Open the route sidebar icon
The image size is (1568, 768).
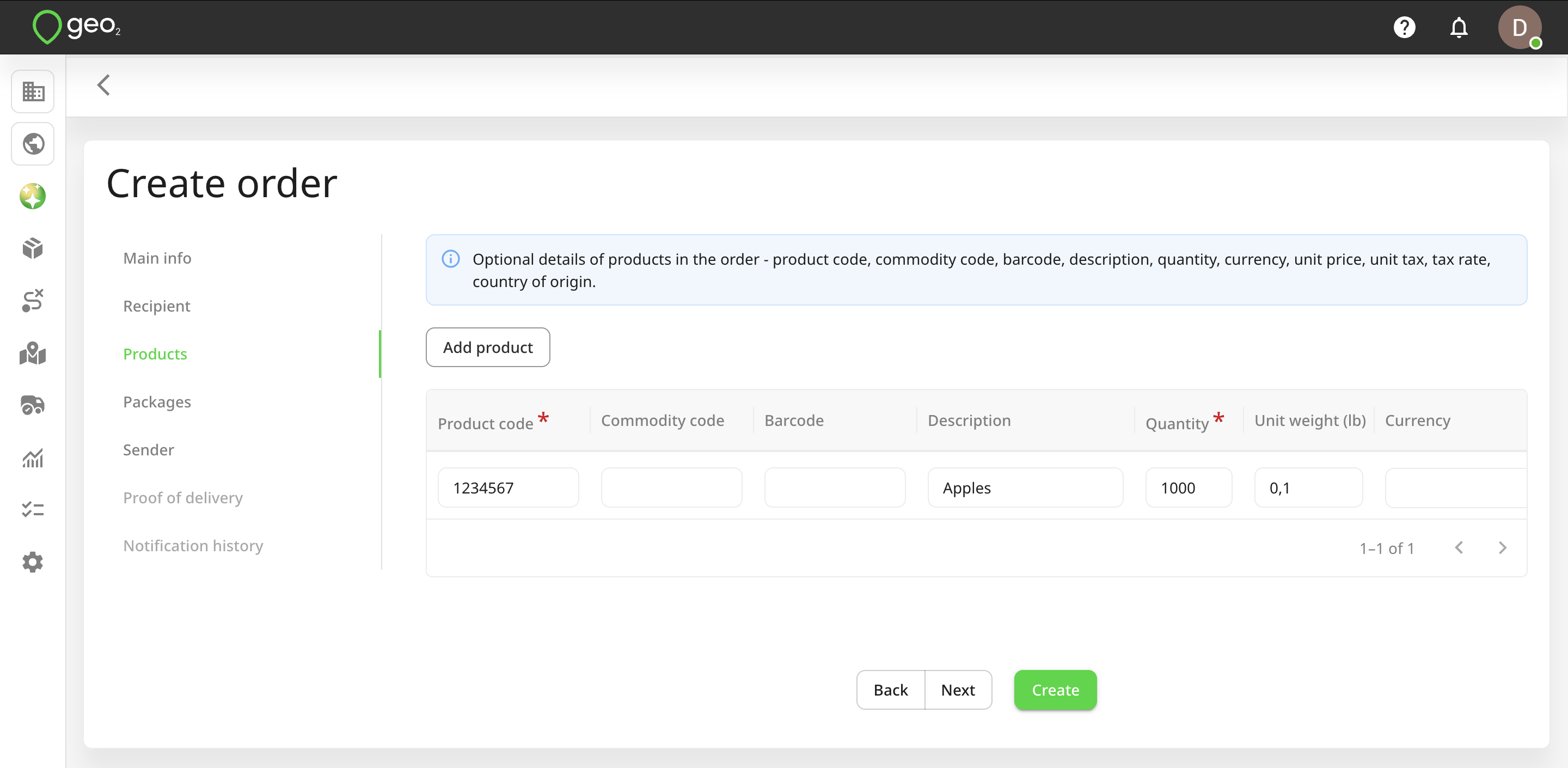(x=33, y=301)
